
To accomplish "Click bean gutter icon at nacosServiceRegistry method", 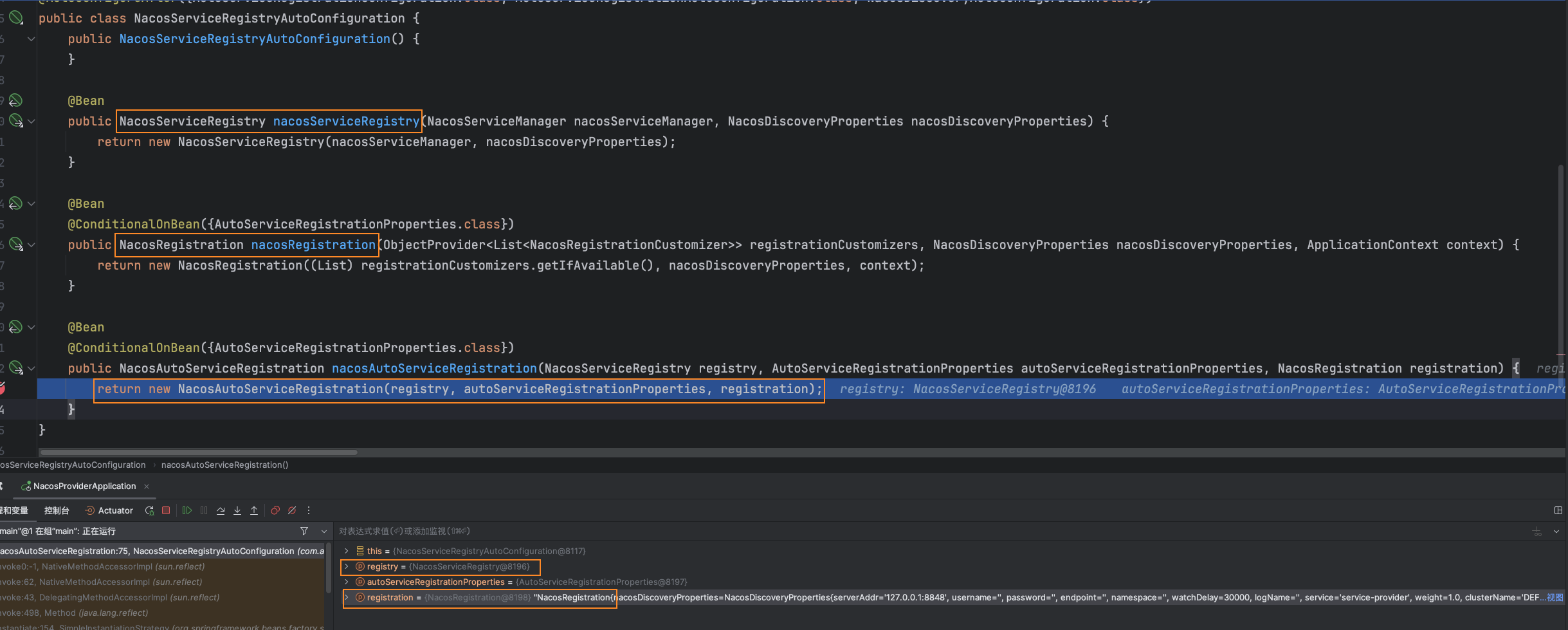I will [x=16, y=121].
